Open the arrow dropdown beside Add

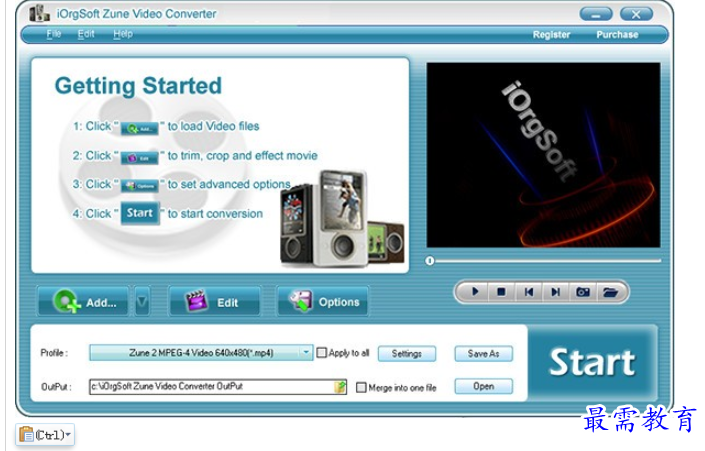(142, 301)
